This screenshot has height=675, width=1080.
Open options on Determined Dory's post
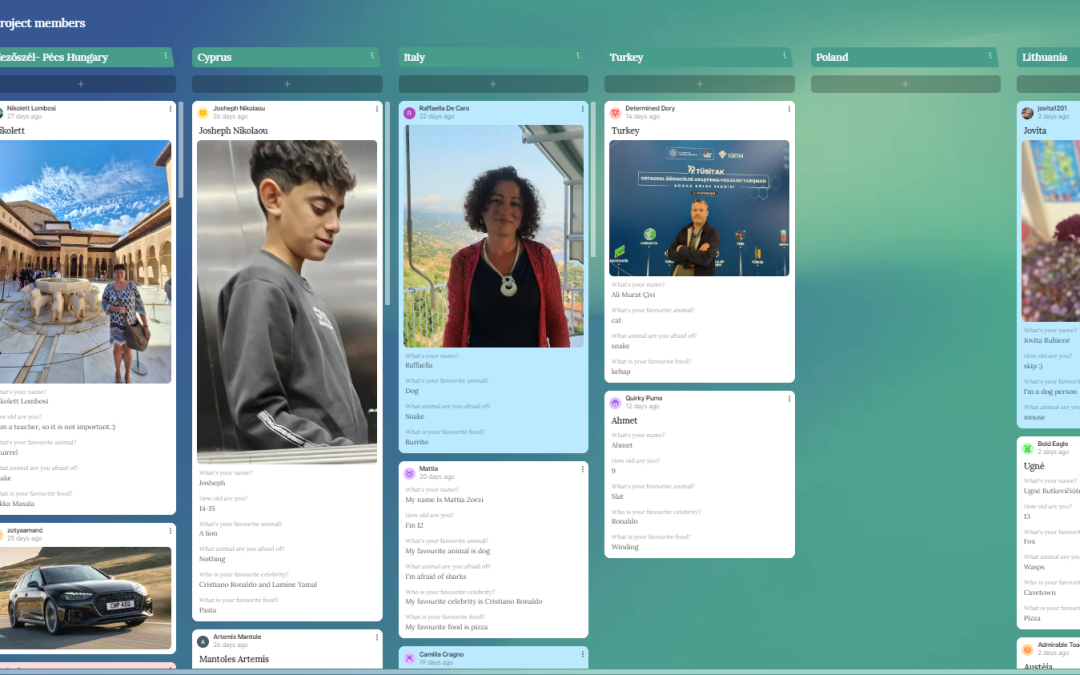pos(789,109)
